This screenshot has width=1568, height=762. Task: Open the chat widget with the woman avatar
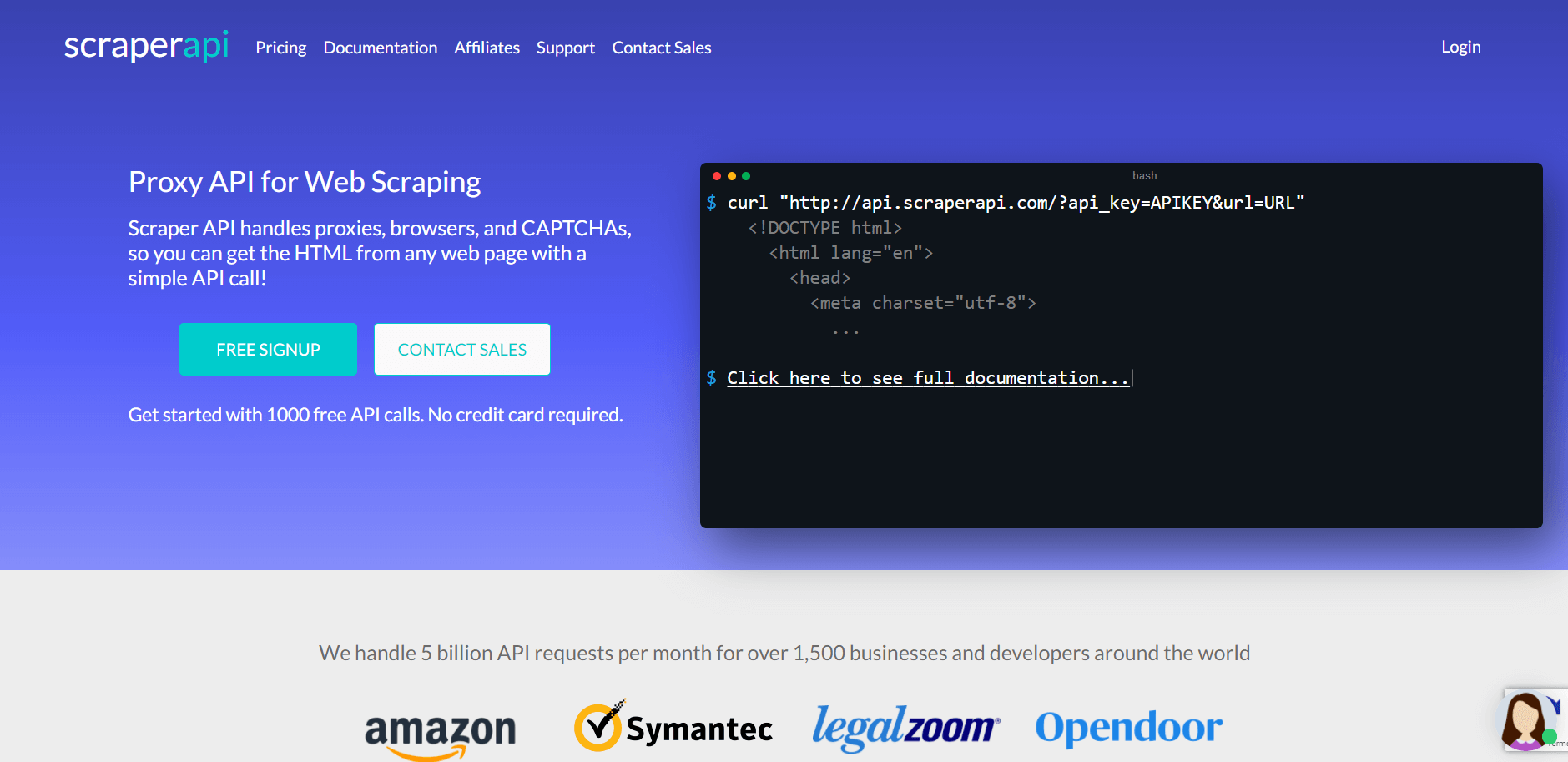click(x=1529, y=721)
